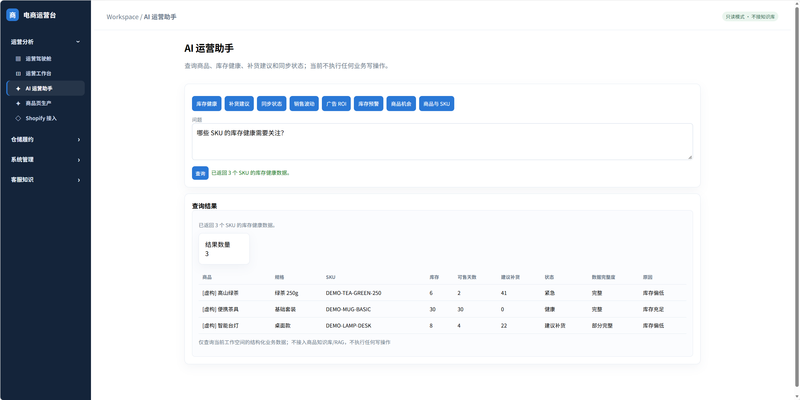
Task: Collapse the 运营分析 section chevron
Action: point(78,42)
